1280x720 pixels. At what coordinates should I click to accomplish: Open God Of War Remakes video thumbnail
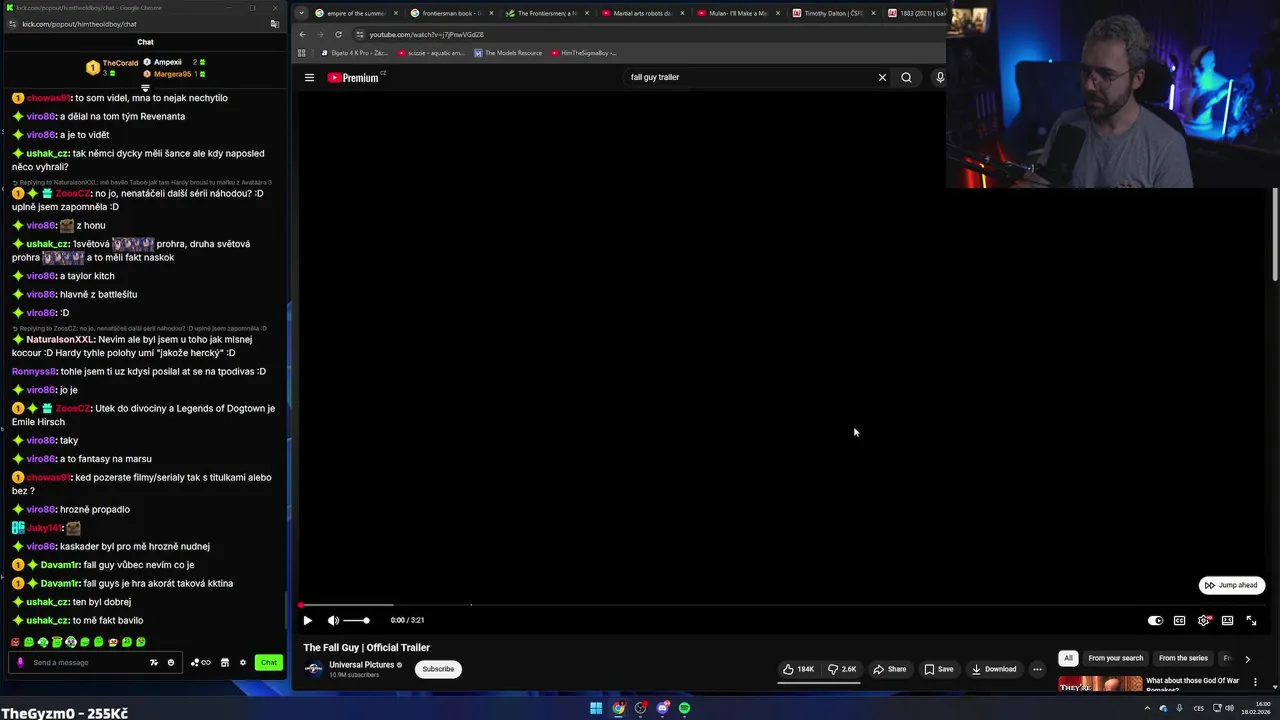pyautogui.click(x=1100, y=685)
